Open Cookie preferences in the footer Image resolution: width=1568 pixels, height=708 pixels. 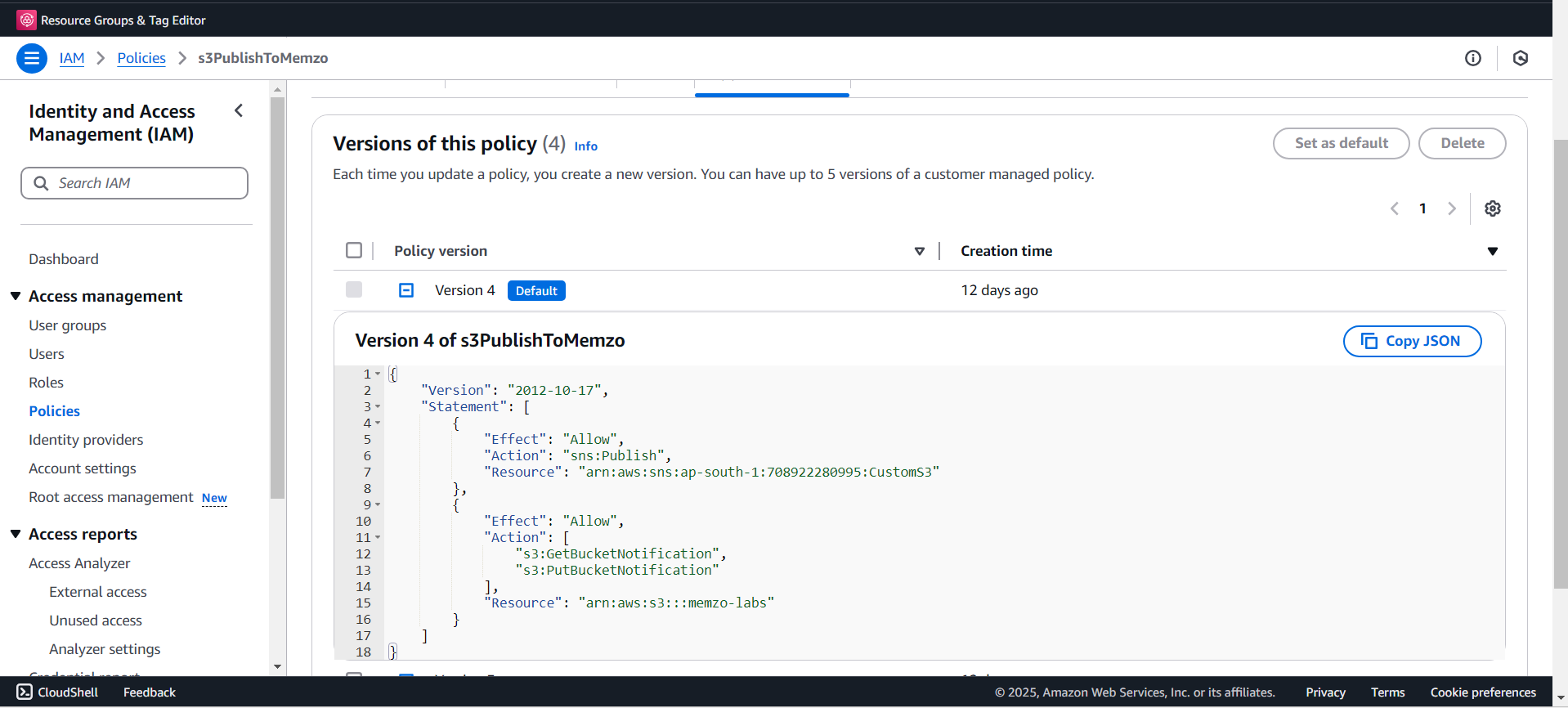point(1483,692)
